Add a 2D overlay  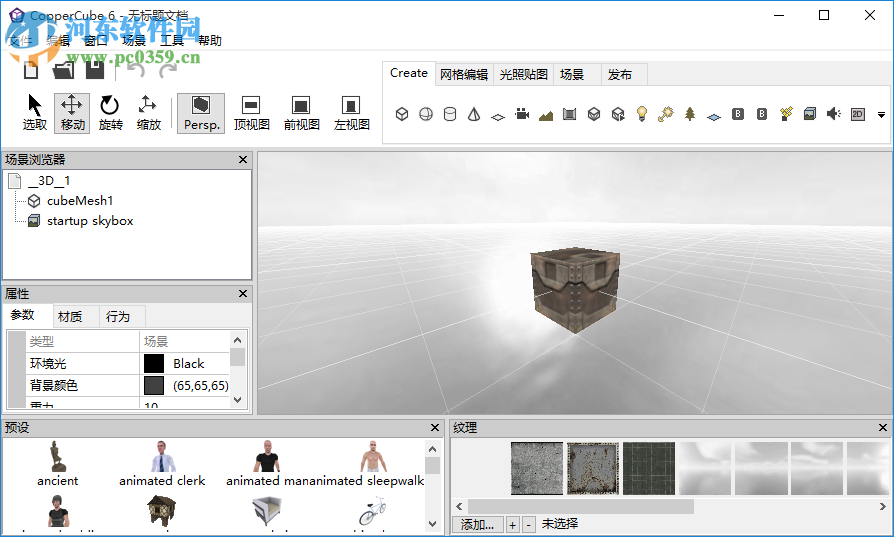coord(858,114)
